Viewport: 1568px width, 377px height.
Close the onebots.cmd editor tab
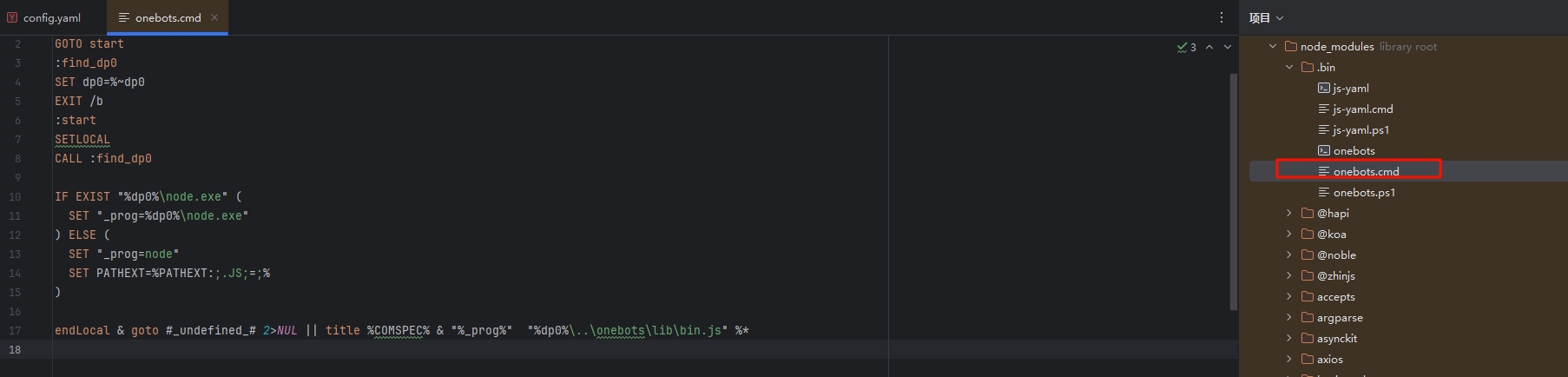click(x=214, y=17)
